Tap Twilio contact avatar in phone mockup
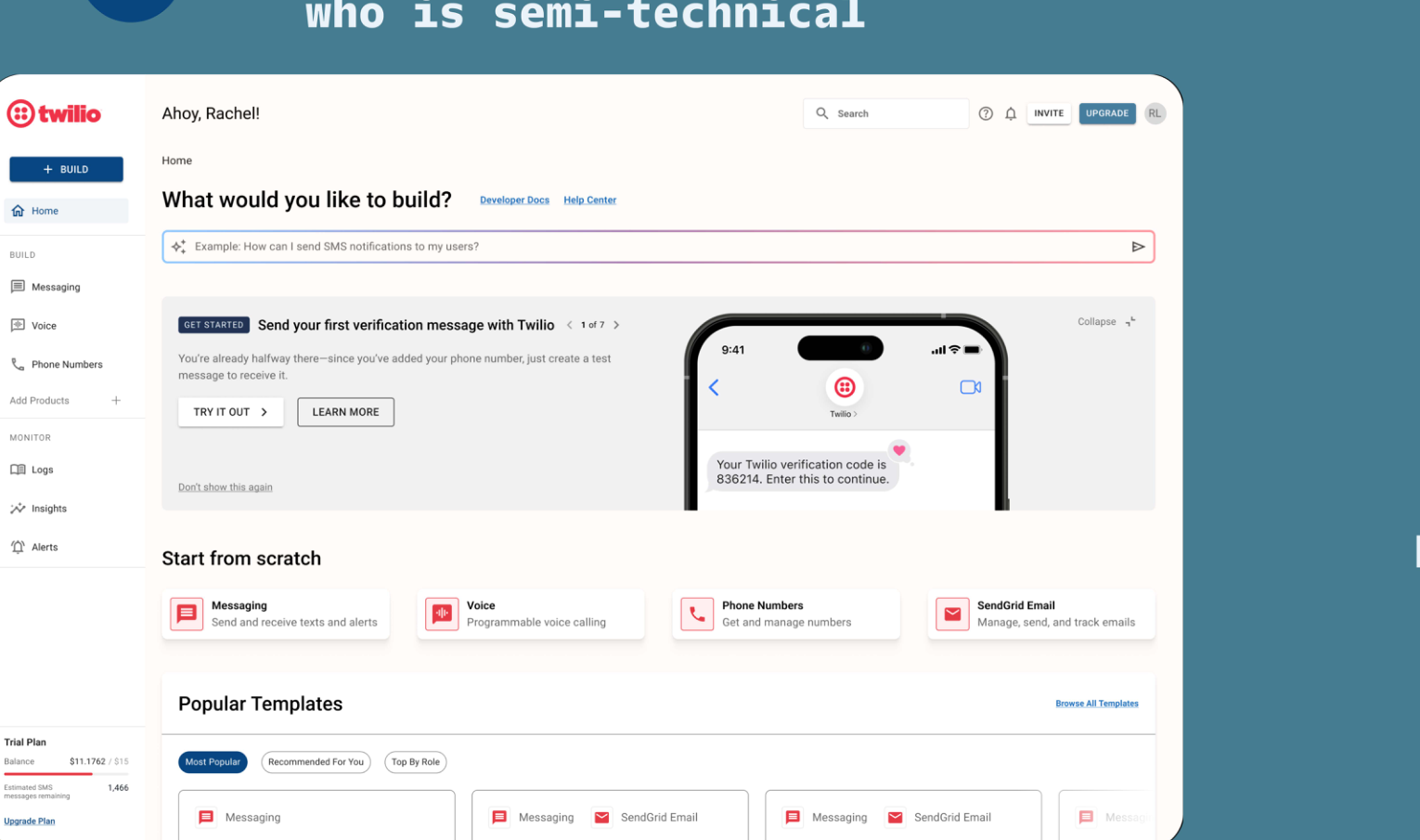Screen dimensions: 1420x840 (x=845, y=387)
